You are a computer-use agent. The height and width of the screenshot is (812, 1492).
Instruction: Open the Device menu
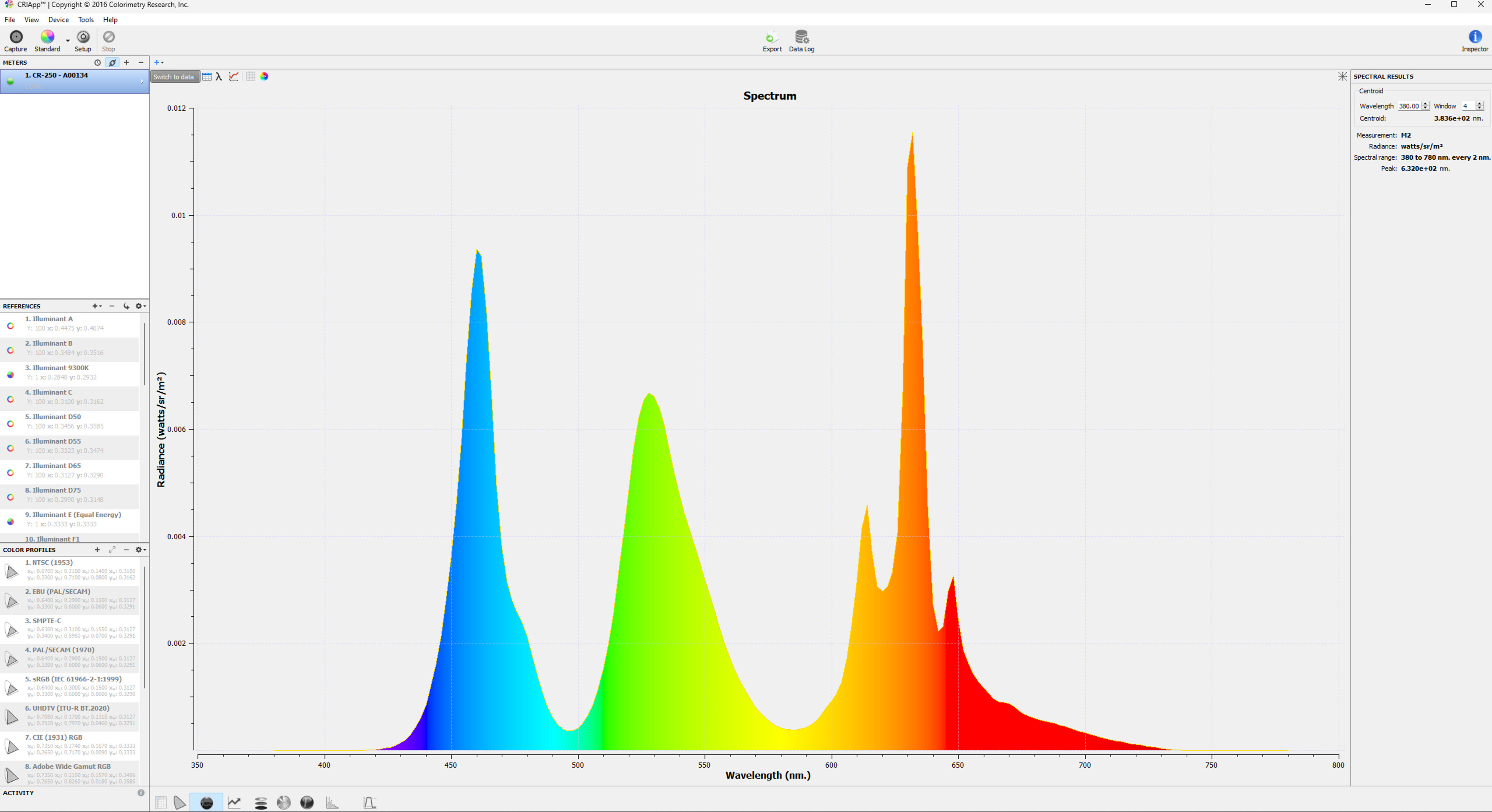coord(59,20)
